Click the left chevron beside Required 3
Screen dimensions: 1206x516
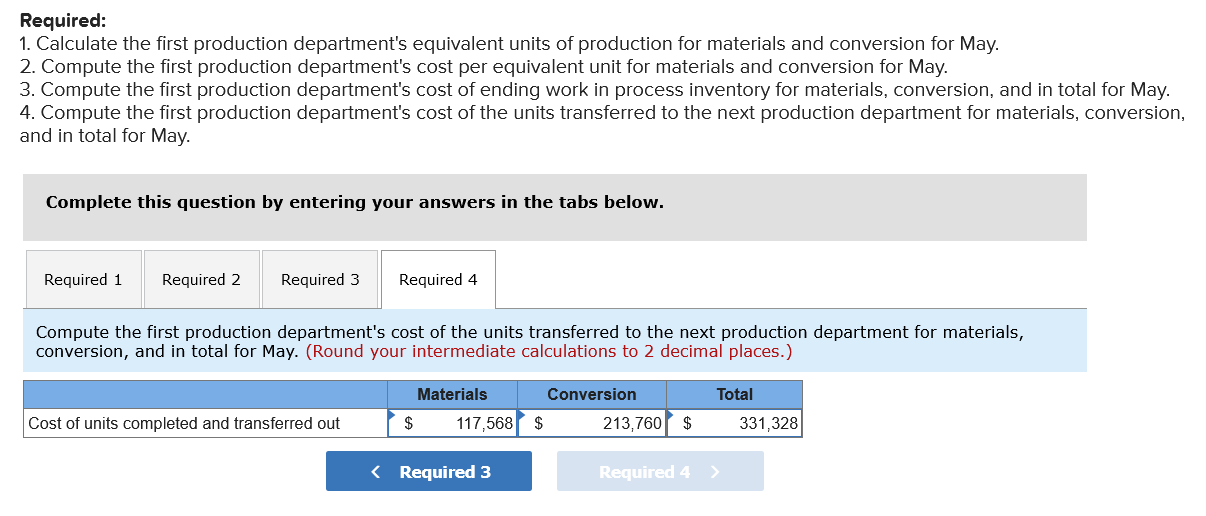(375, 472)
